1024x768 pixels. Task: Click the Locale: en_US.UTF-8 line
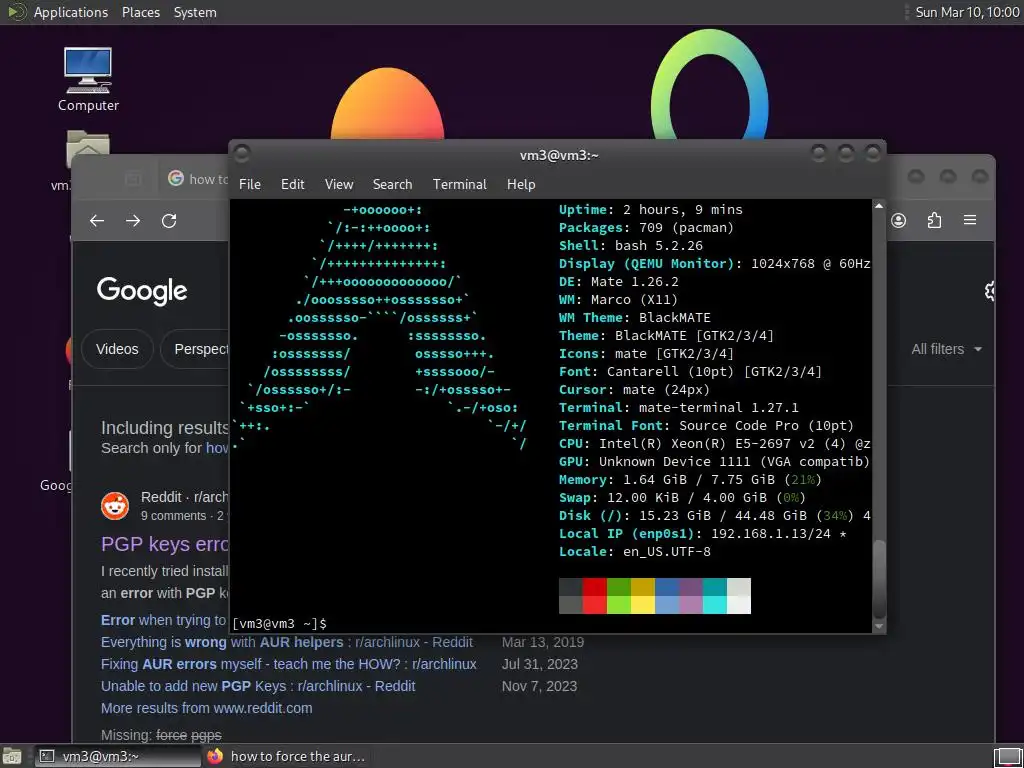(635, 552)
